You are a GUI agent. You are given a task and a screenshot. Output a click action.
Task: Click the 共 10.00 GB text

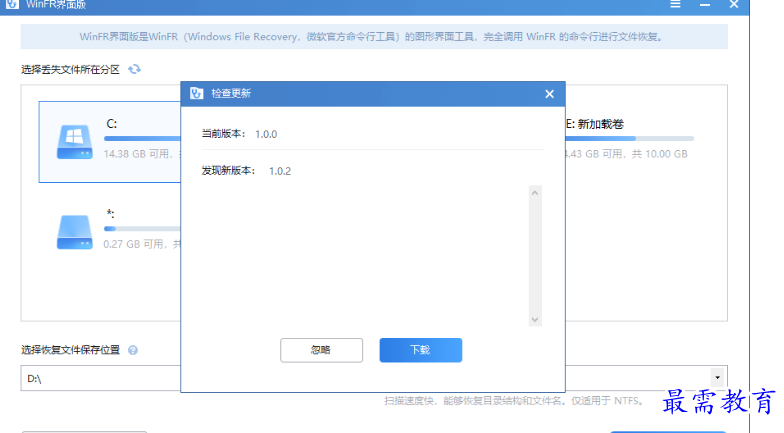[660, 154]
